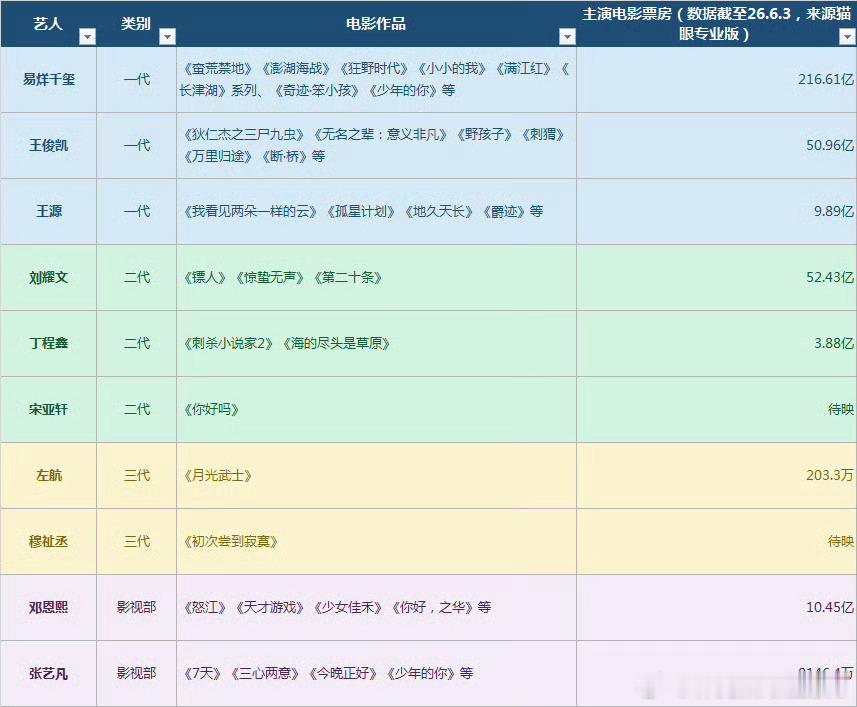Screen dimensions: 857x707
Task: Click 刘耀文's 二代 category cell
Action: tap(137, 278)
